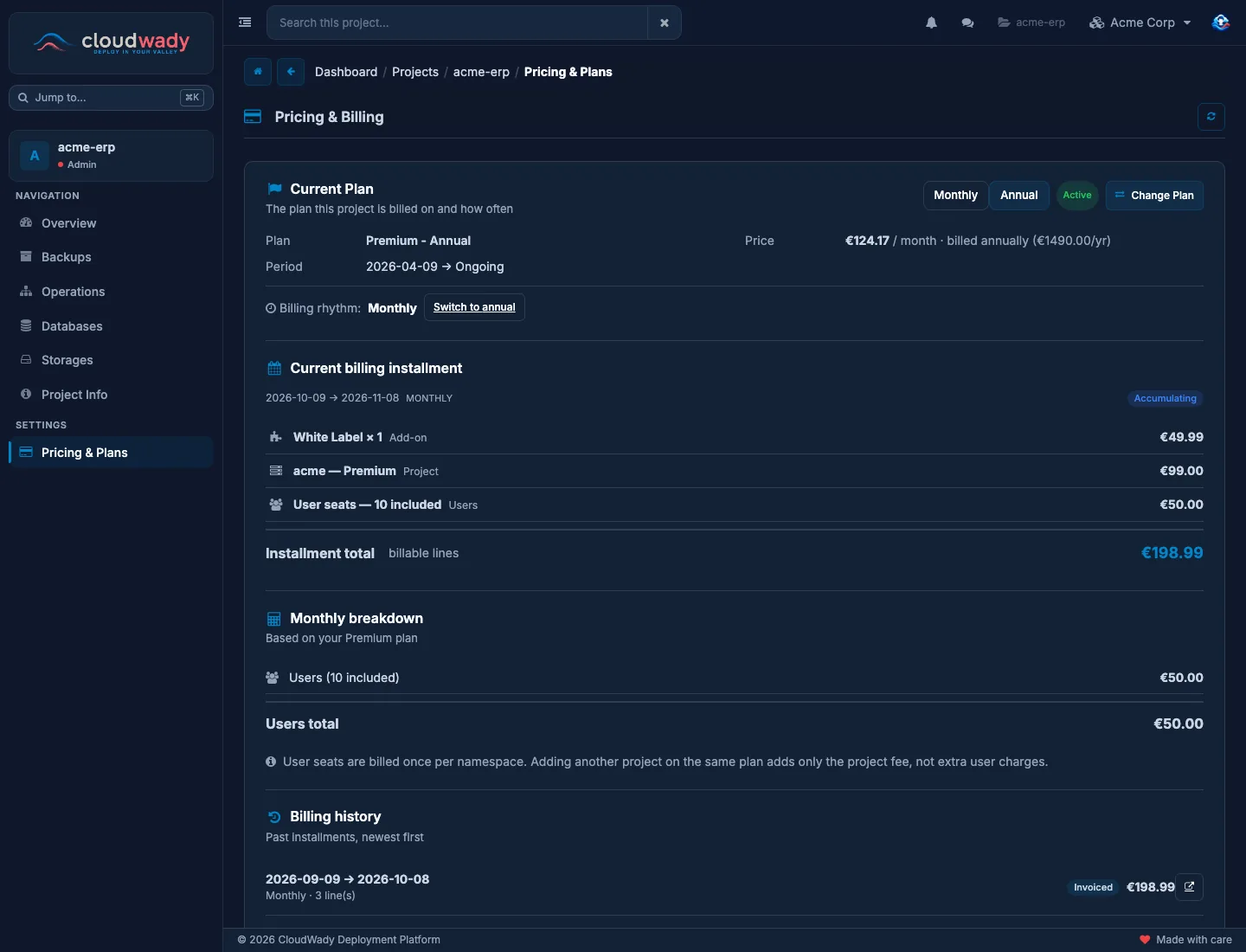Screen dimensions: 1246x952
Task: Go to Operations in sidebar
Action: point(111,292)
